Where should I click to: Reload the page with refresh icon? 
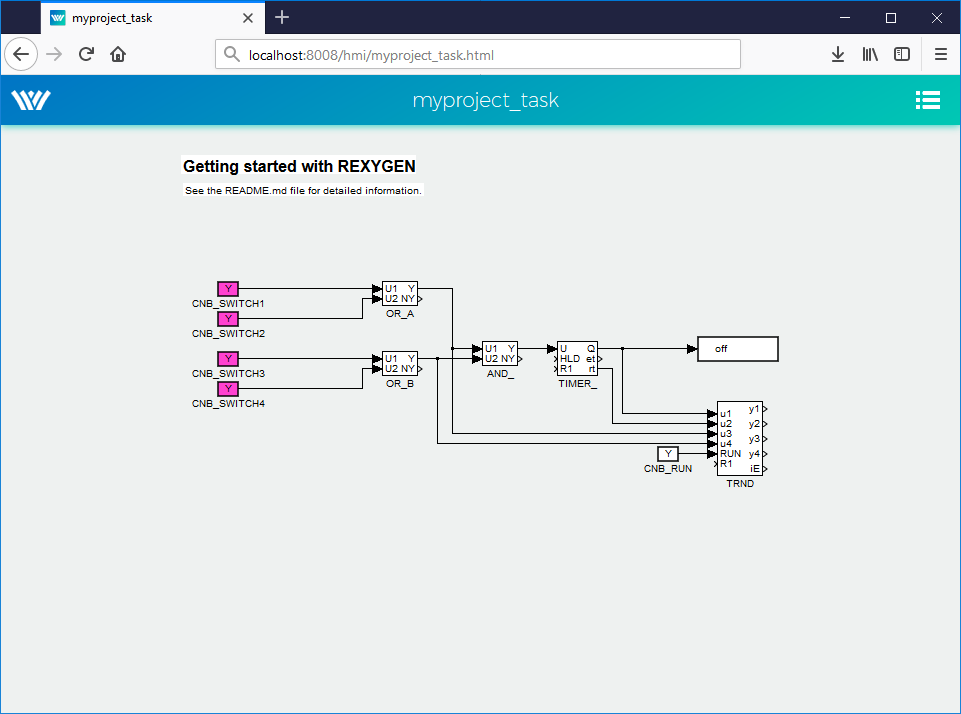(x=86, y=54)
